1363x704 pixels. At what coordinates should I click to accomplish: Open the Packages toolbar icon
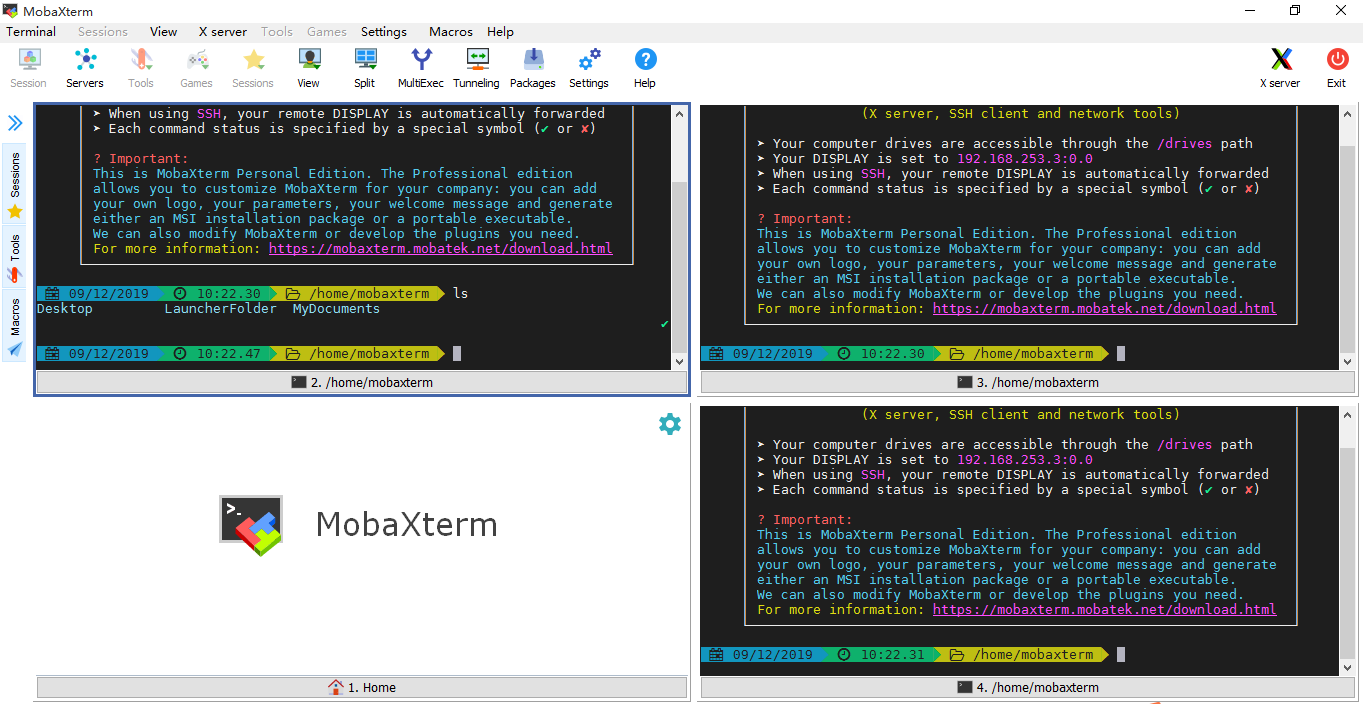tap(533, 68)
